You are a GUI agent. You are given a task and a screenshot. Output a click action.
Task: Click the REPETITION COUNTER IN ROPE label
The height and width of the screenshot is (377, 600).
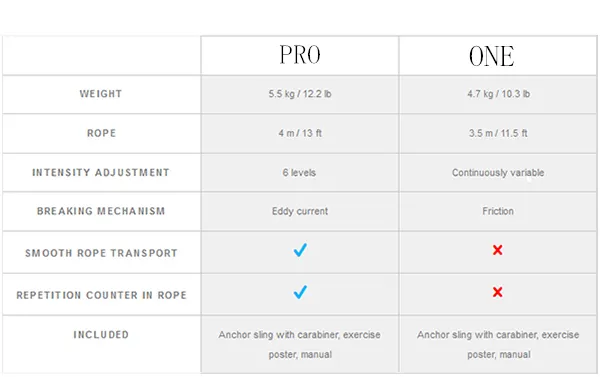[101, 295]
